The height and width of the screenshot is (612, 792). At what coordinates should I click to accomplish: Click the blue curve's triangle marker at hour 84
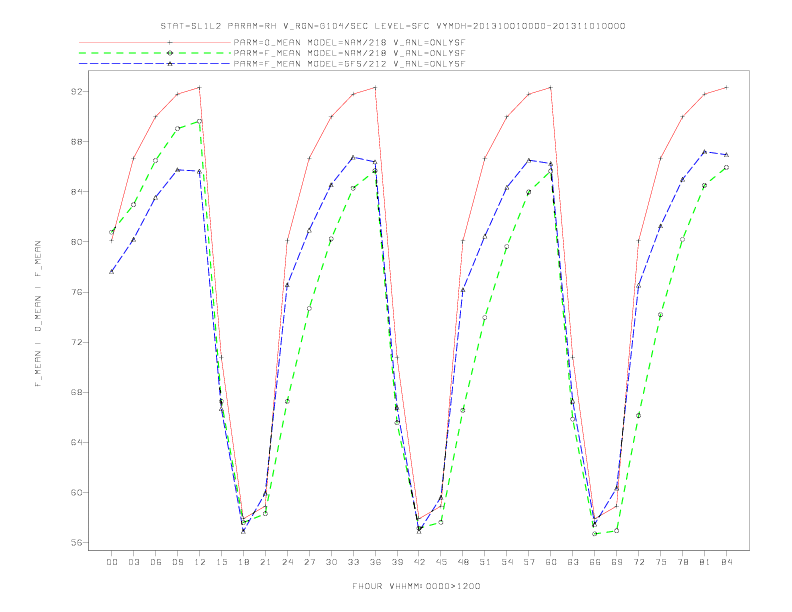point(726,154)
